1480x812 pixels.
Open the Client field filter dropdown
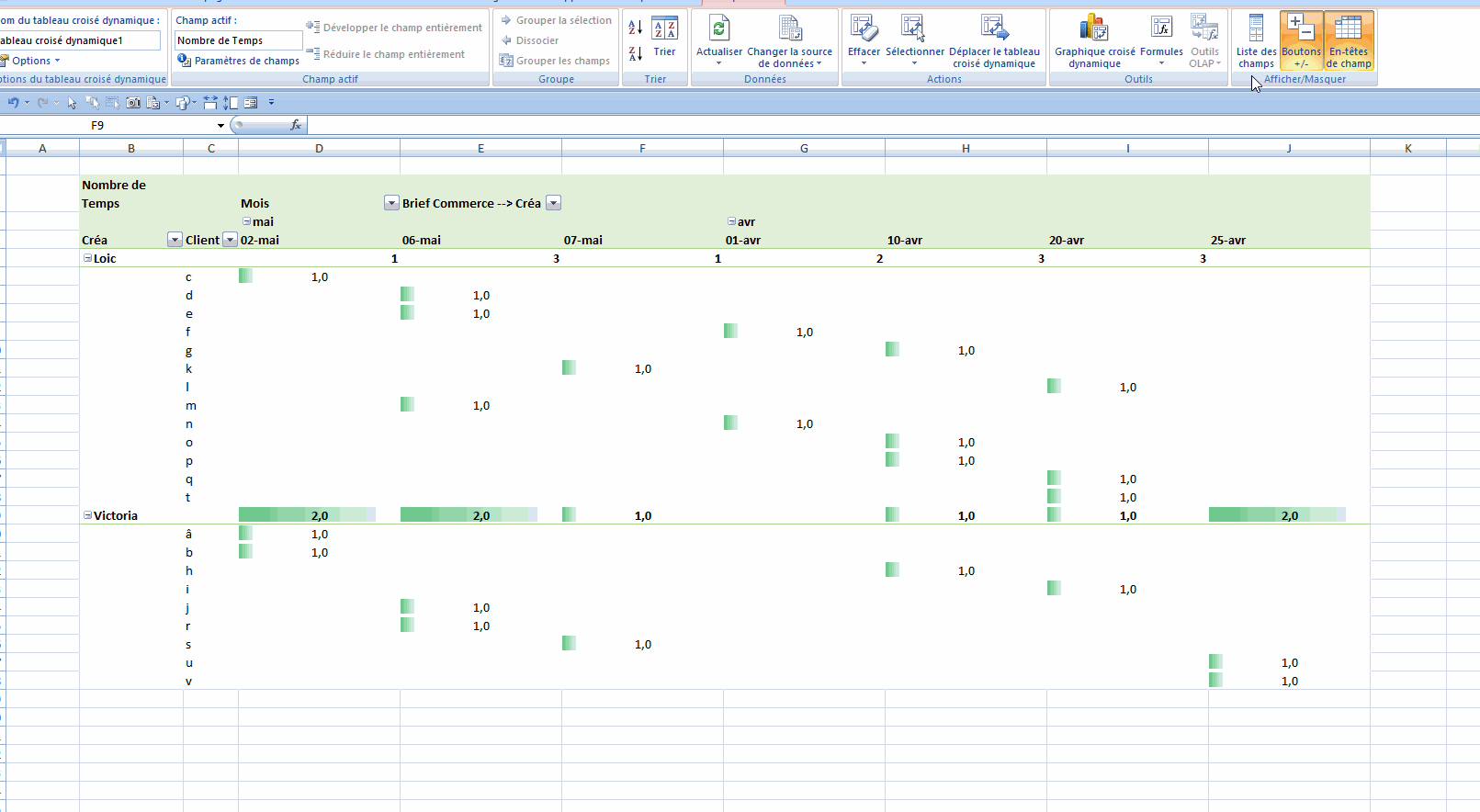pos(230,240)
